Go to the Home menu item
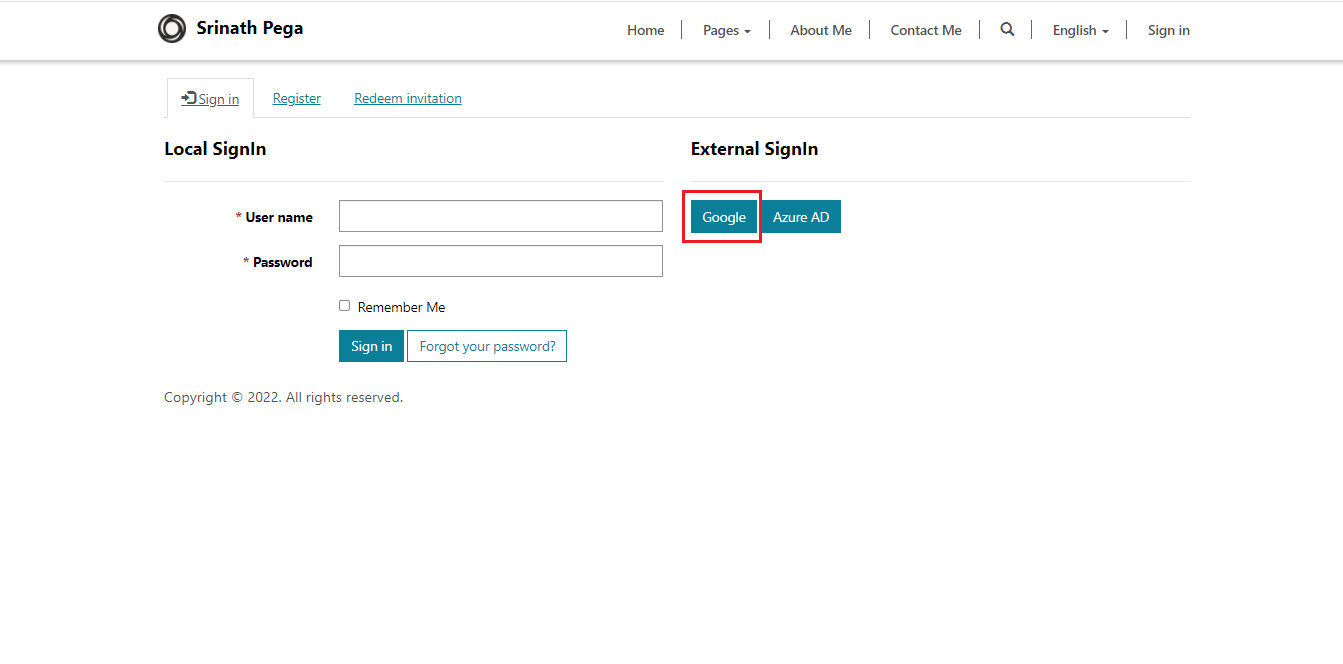 pos(645,31)
